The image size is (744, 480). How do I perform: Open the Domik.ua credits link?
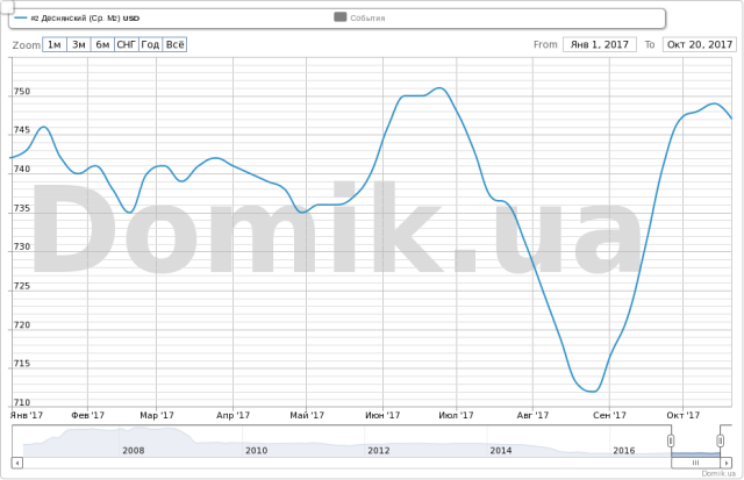[718, 473]
